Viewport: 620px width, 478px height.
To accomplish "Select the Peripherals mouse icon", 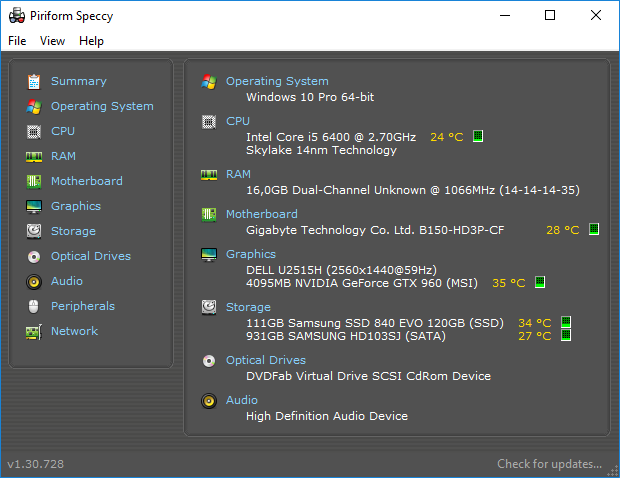I will point(34,306).
